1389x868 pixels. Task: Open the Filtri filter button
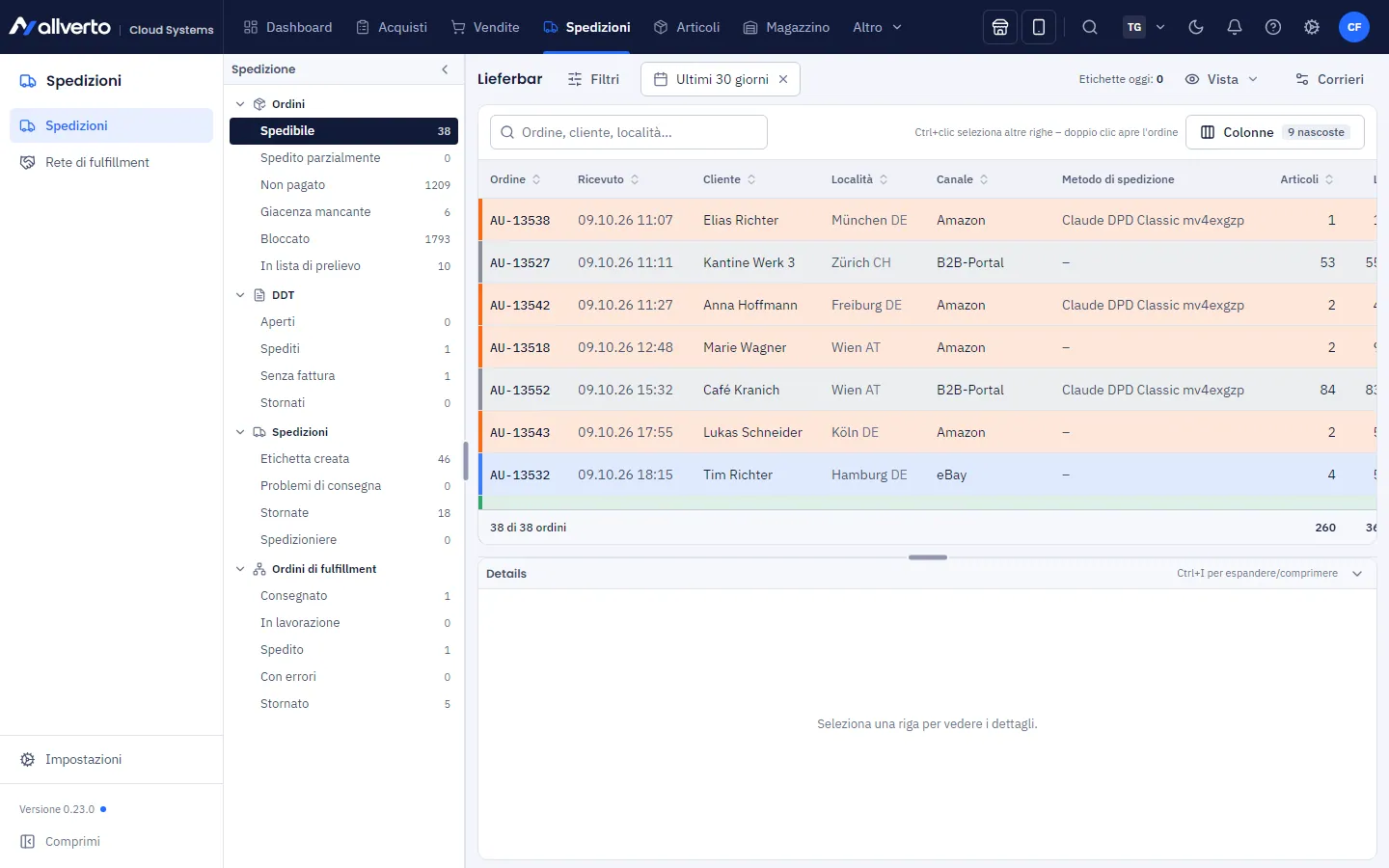[x=593, y=79]
